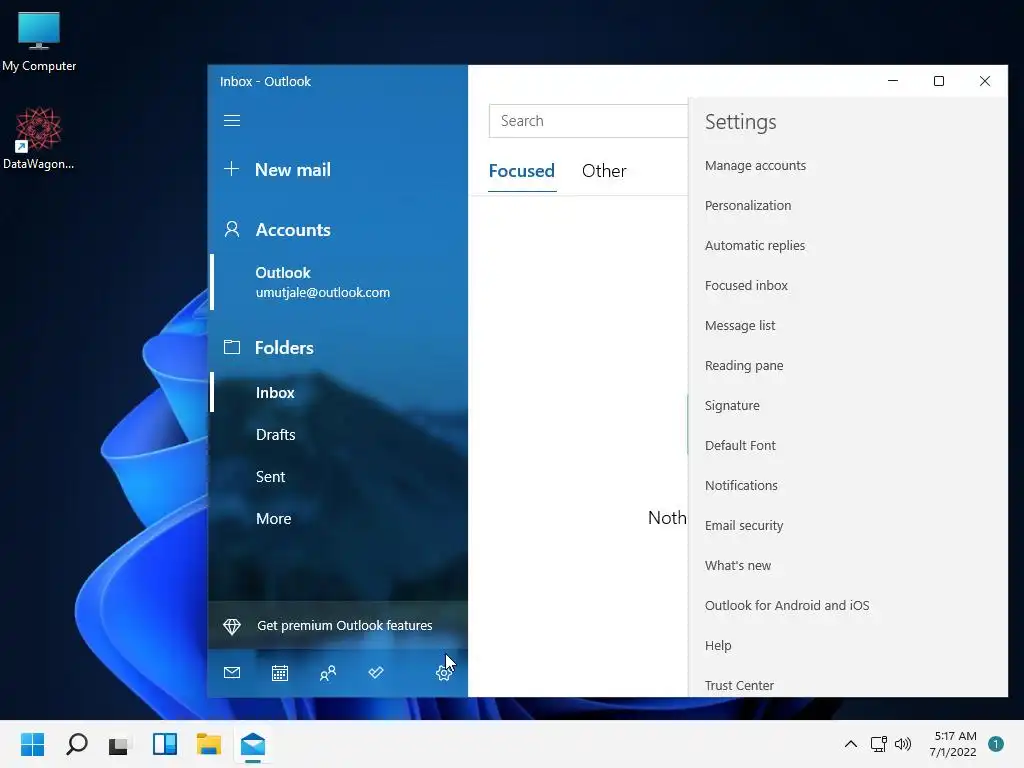Viewport: 1024px width, 768px height.
Task: Select the DataWagon desktop shortcut
Action: click(x=39, y=138)
